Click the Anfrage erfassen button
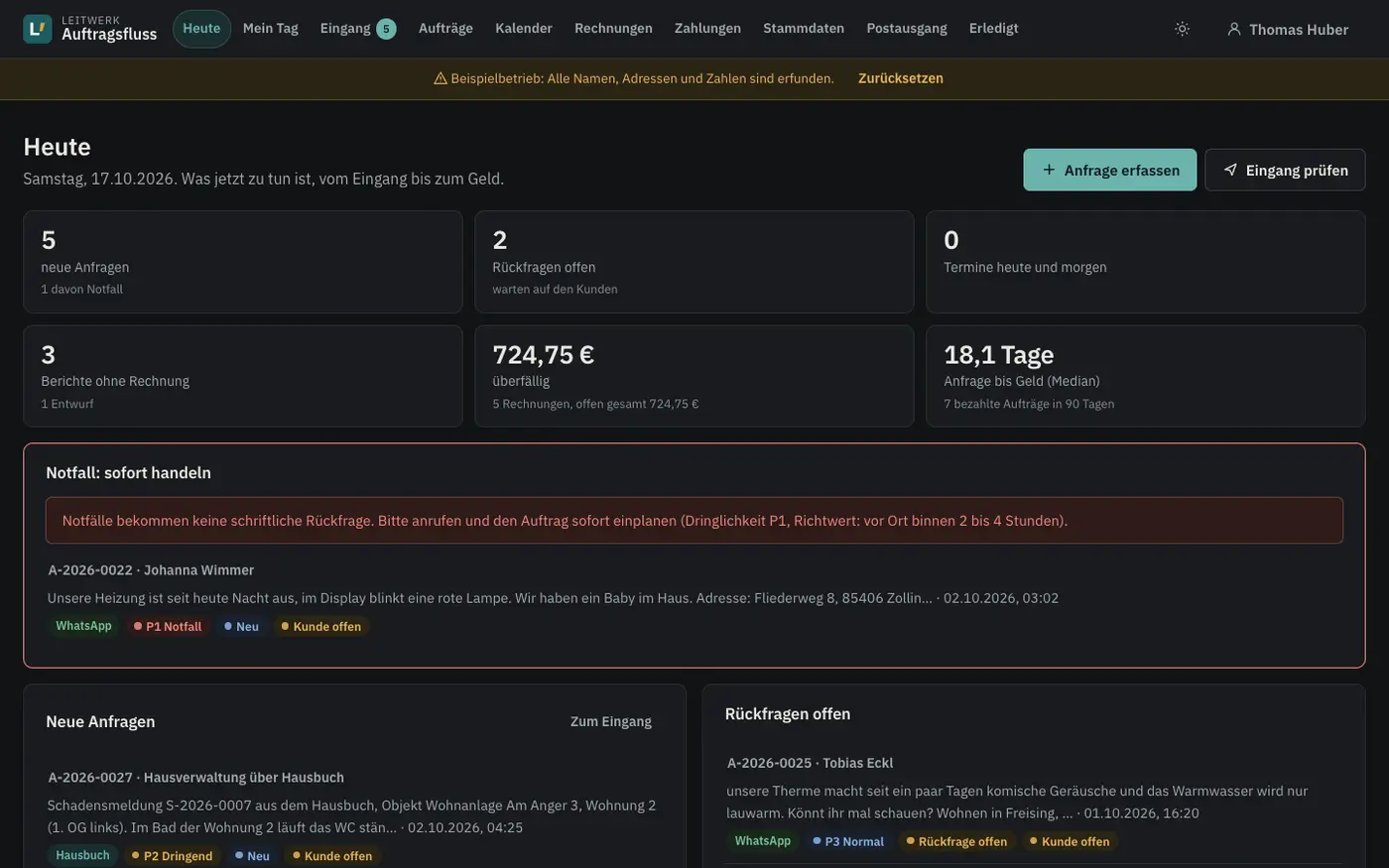 [1110, 170]
